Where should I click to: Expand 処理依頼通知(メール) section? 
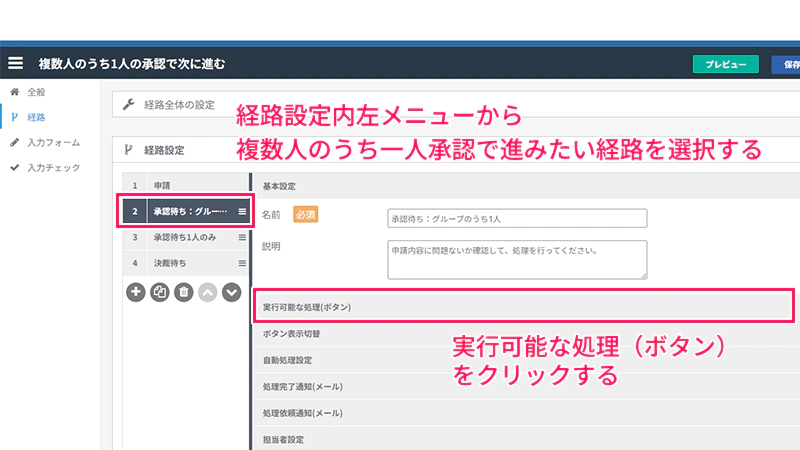click(x=527, y=413)
